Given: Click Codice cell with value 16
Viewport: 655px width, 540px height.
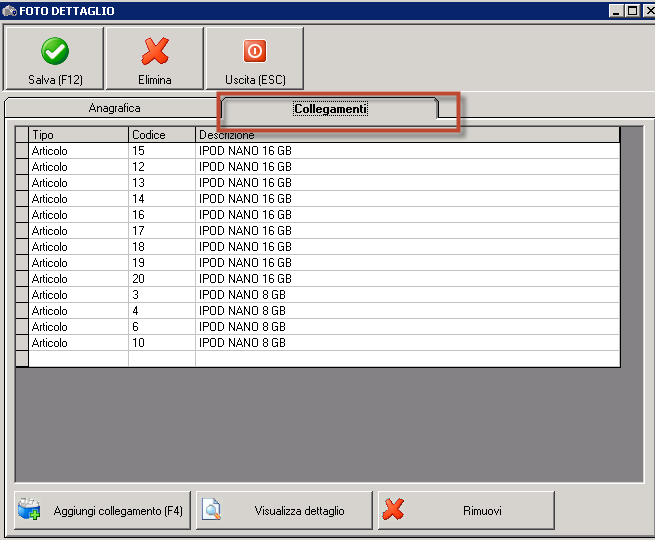Looking at the screenshot, I should click(162, 215).
